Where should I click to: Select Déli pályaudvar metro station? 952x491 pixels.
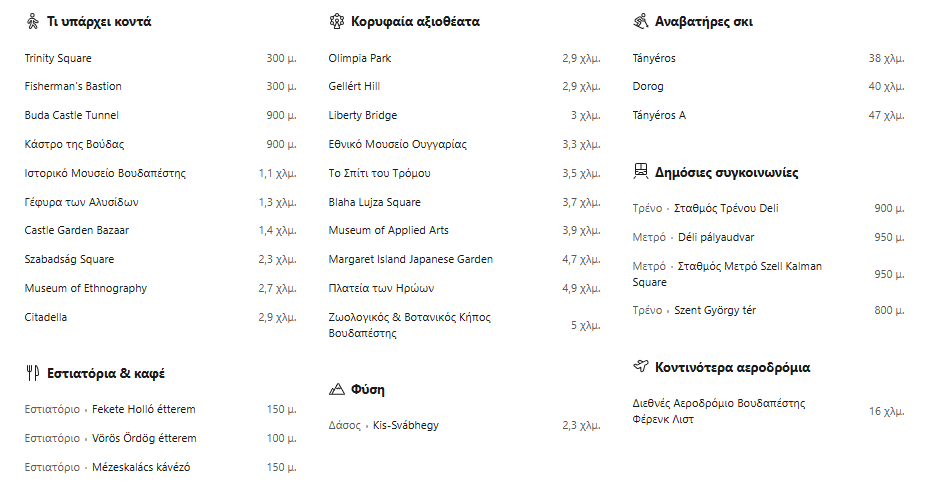point(716,237)
